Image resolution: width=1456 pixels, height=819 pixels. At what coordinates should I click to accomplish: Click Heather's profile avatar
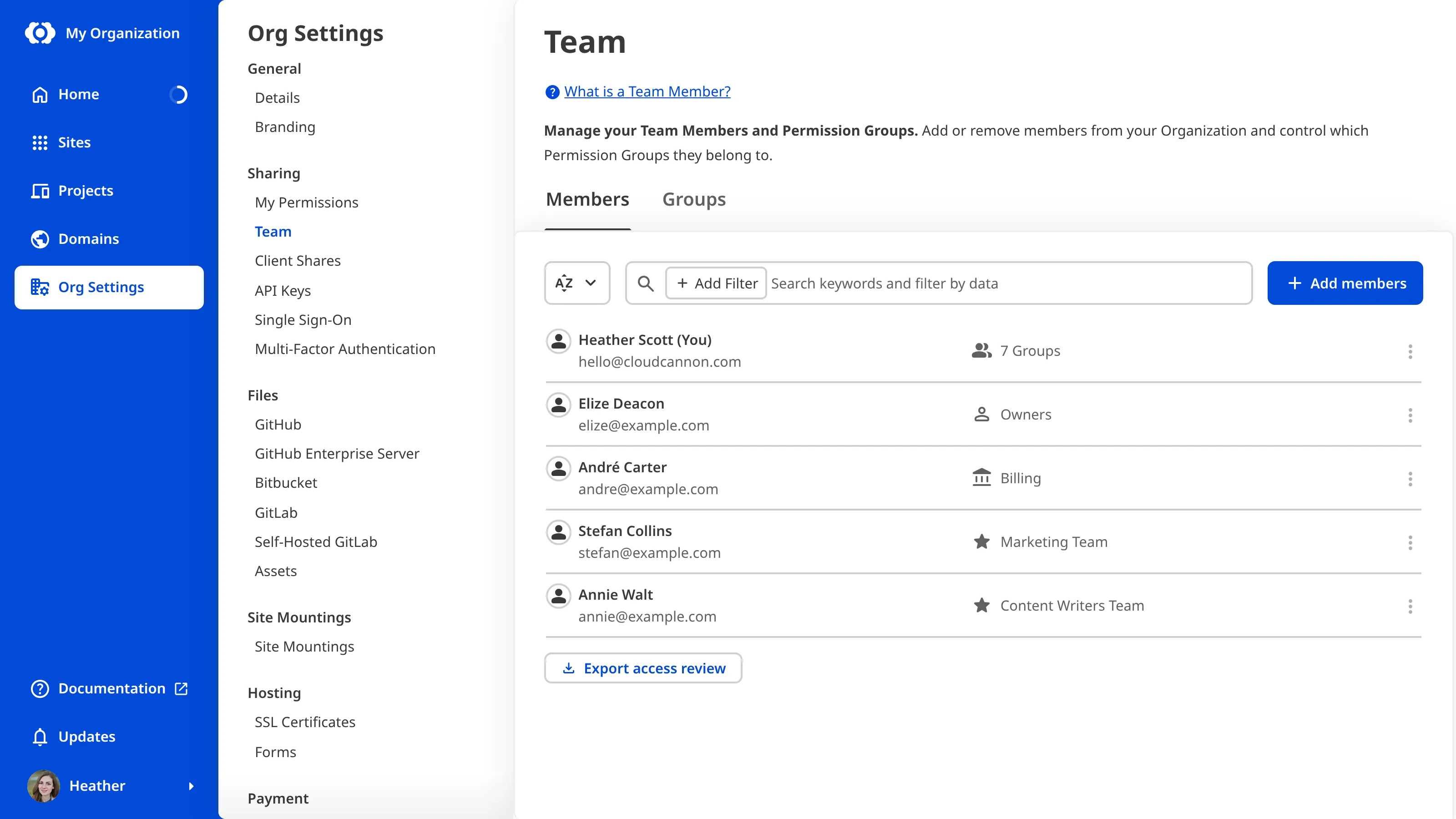pyautogui.click(x=44, y=786)
